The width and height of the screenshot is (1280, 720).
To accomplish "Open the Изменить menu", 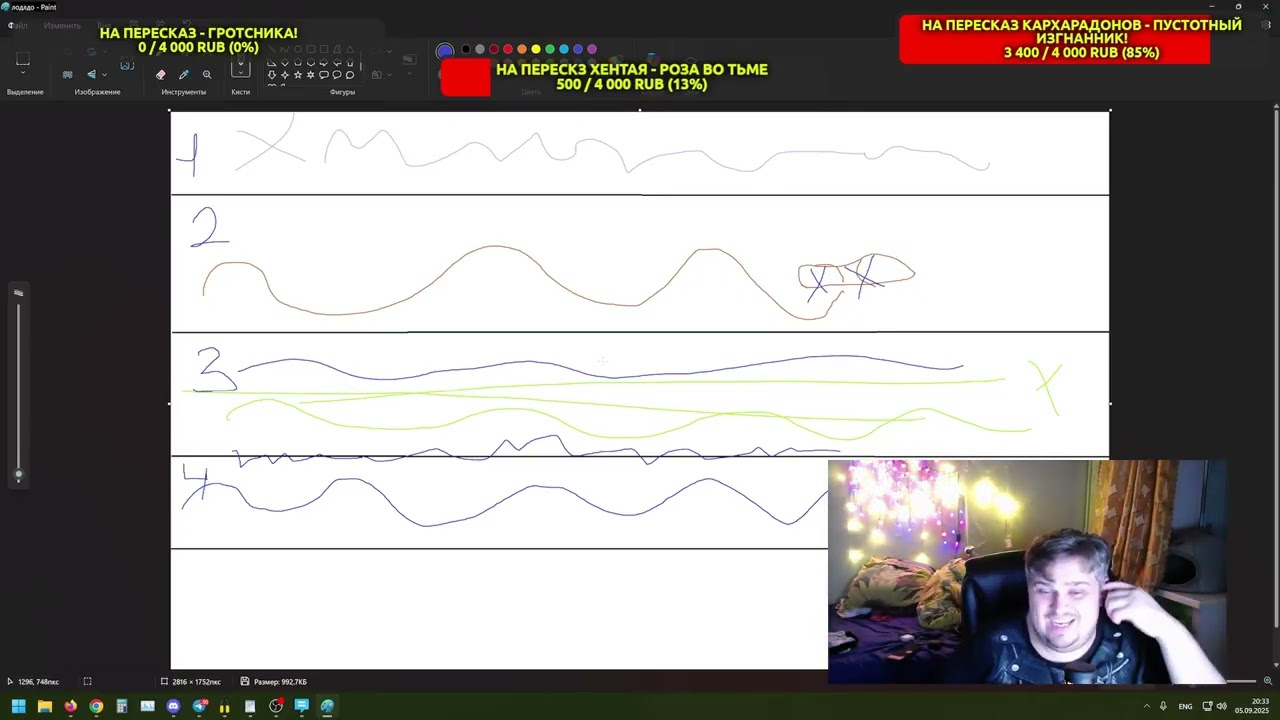I will 62,25.
